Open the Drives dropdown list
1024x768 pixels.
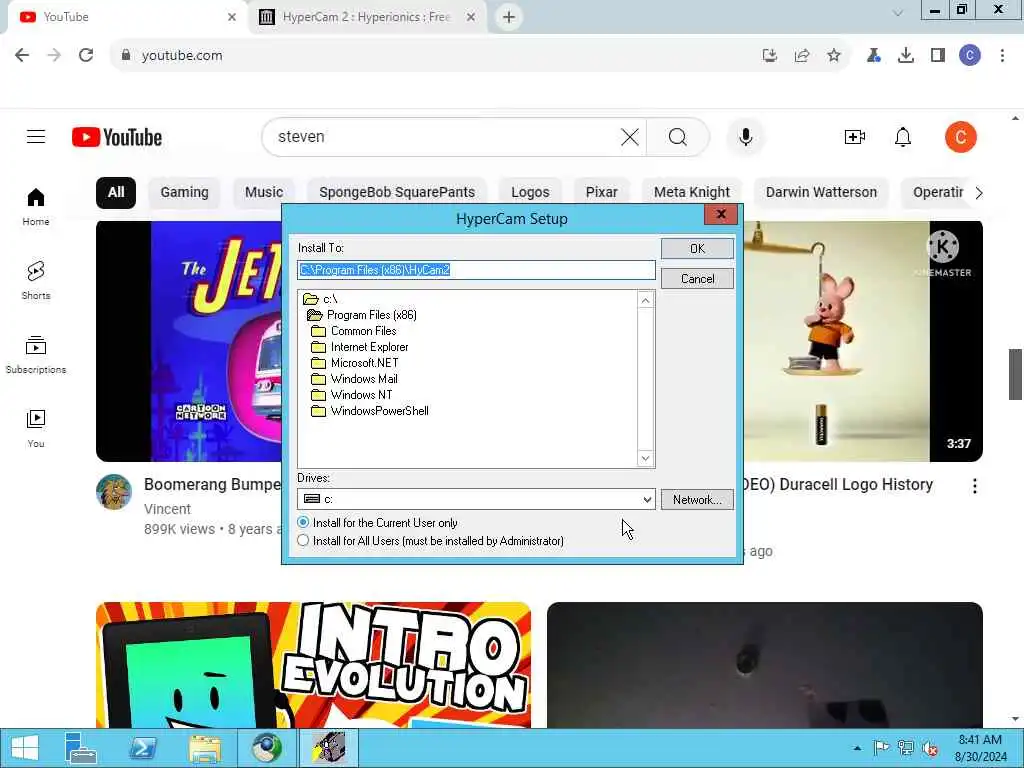point(647,500)
